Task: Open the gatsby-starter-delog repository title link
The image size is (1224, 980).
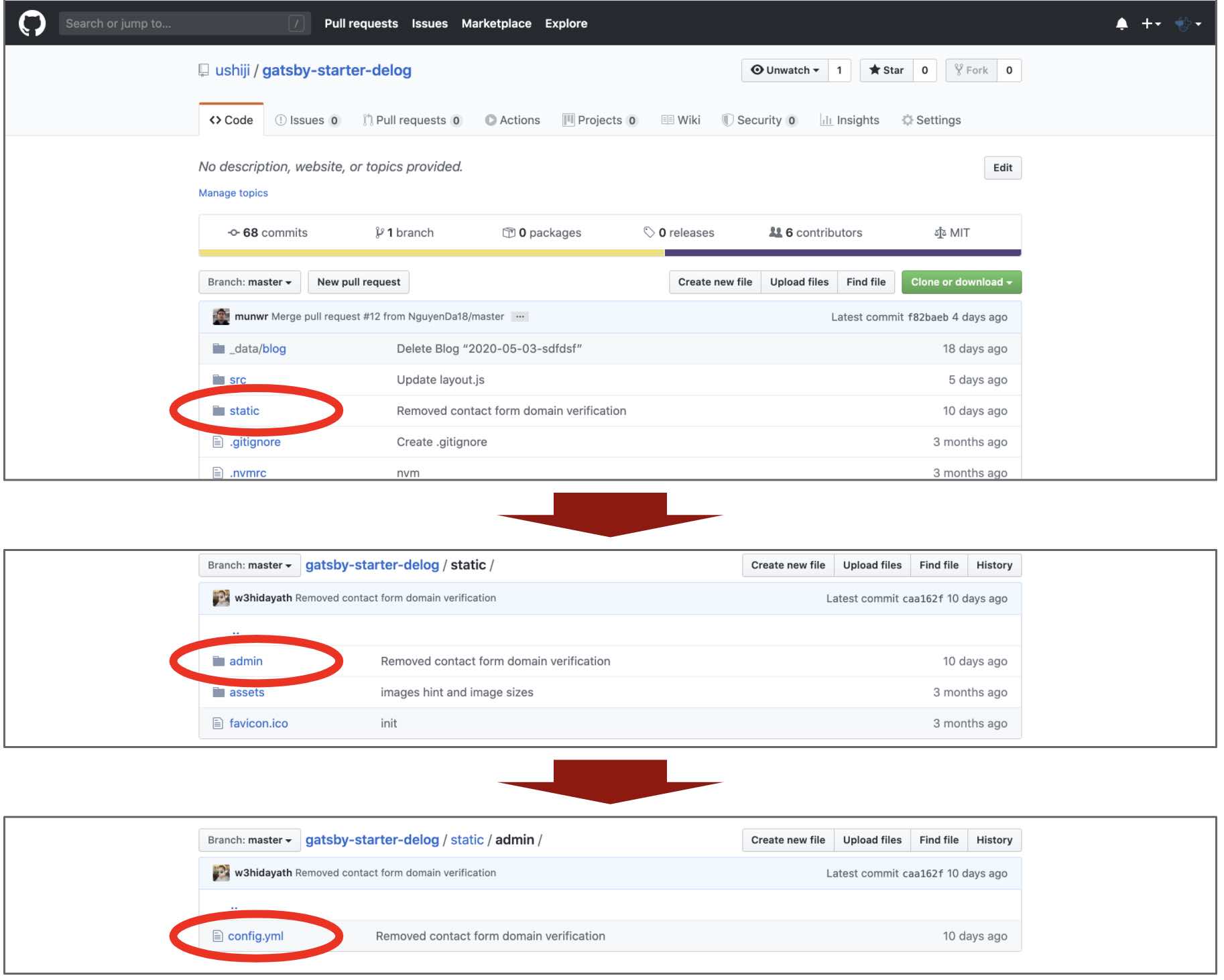Action: [336, 70]
